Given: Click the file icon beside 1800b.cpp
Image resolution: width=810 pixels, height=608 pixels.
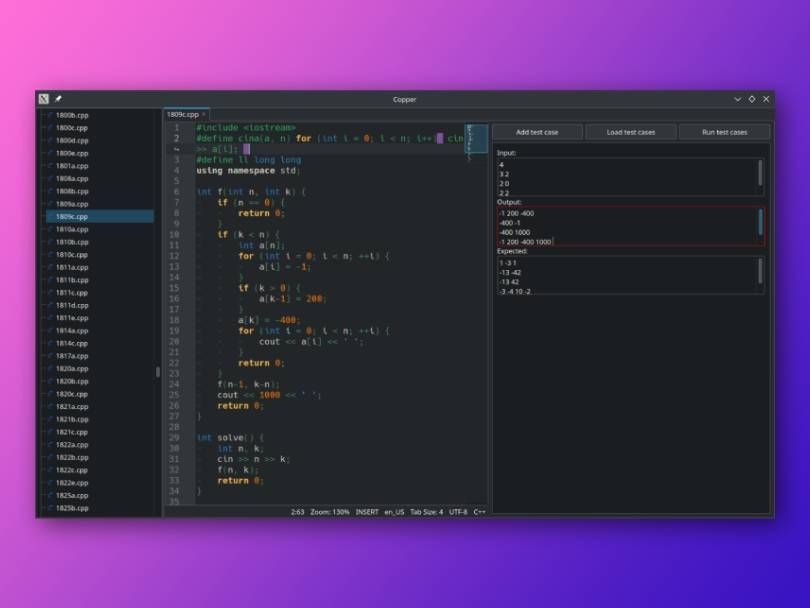Looking at the screenshot, I should tap(49, 115).
